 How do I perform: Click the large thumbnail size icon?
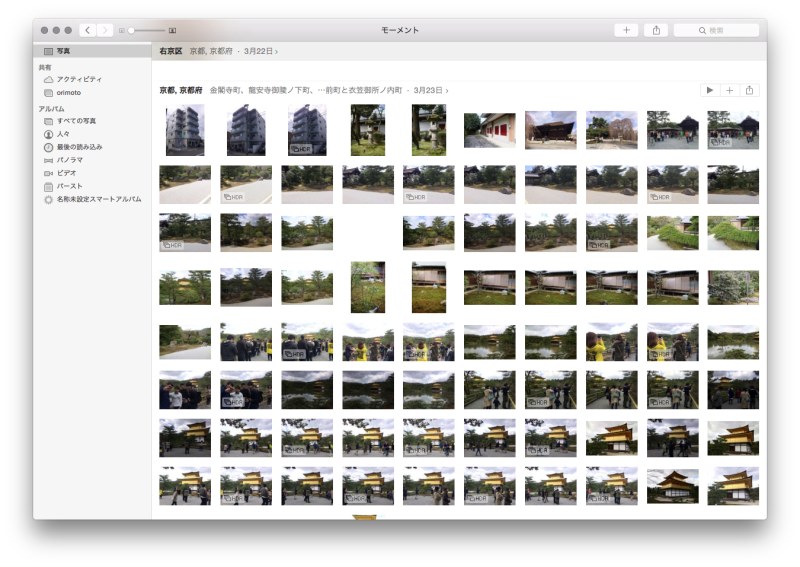point(172,31)
